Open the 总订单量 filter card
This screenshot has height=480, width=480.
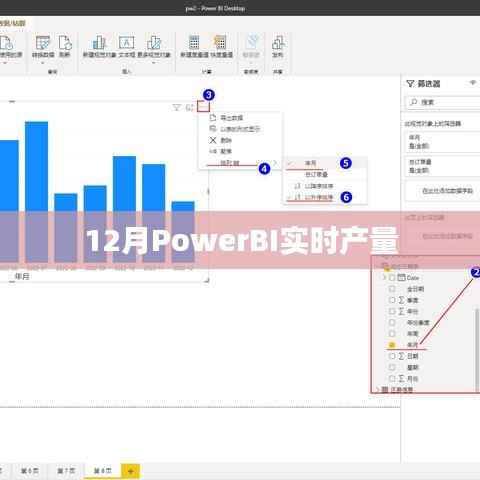click(442, 166)
